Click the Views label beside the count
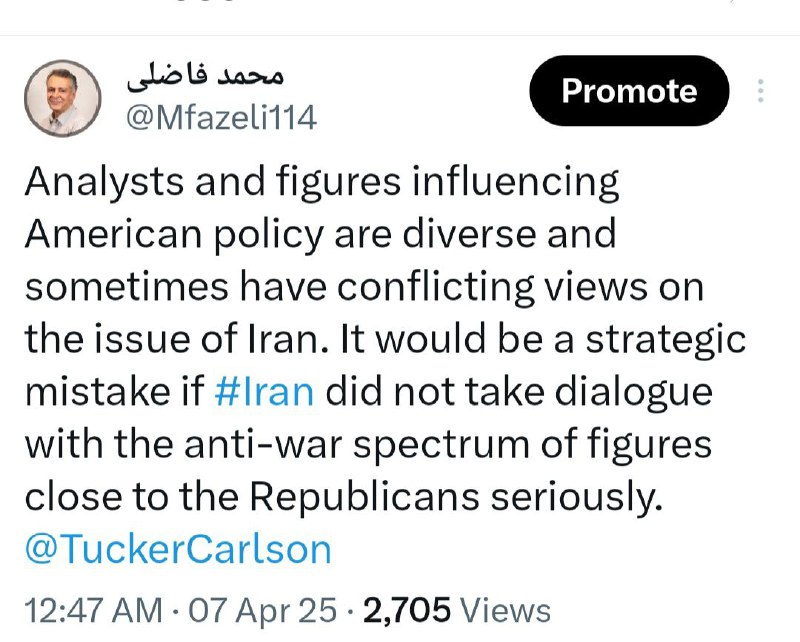The width and height of the screenshot is (800, 642). [505, 610]
